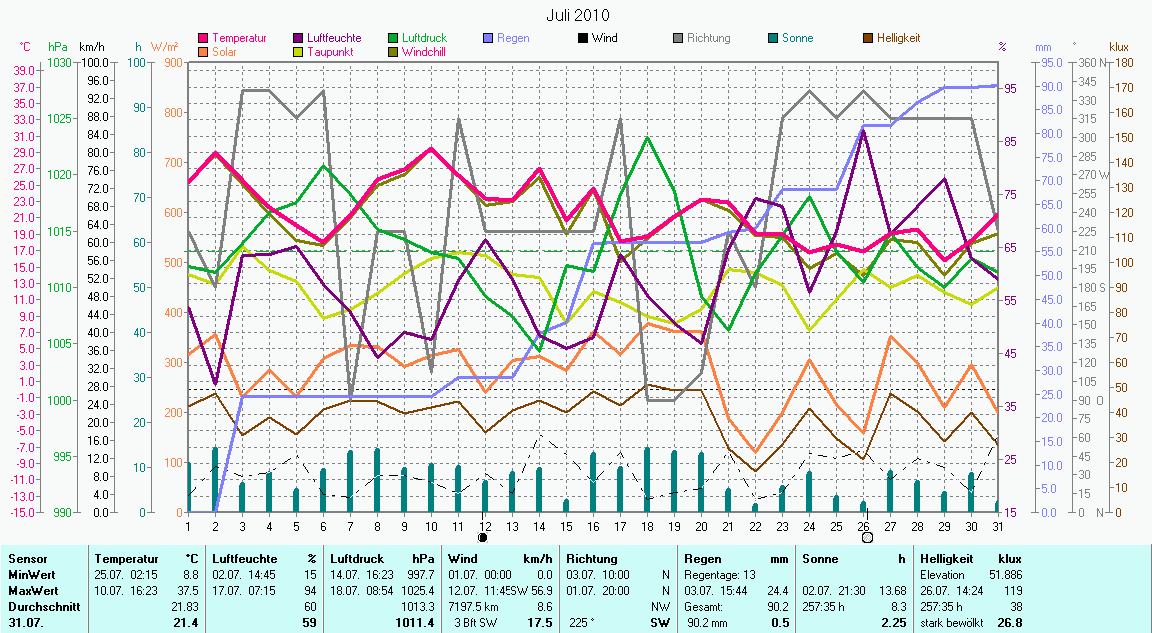Select the Helligkeit legend label
The image size is (1152, 633).
[898, 39]
